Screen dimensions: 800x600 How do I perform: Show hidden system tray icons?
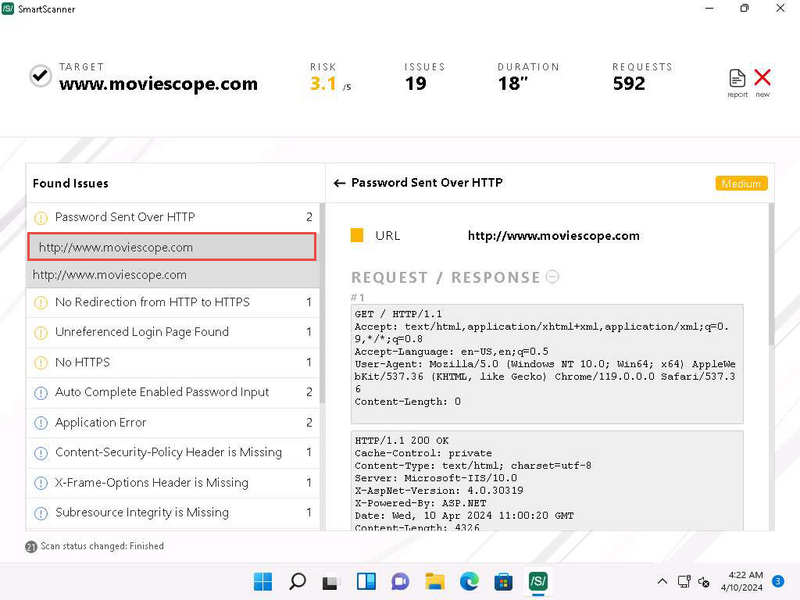[x=662, y=582]
